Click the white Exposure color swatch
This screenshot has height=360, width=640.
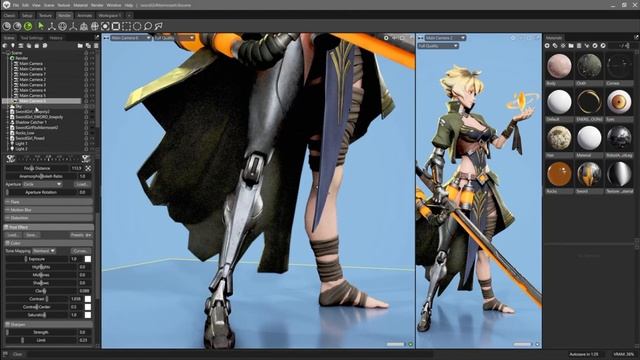point(87,259)
